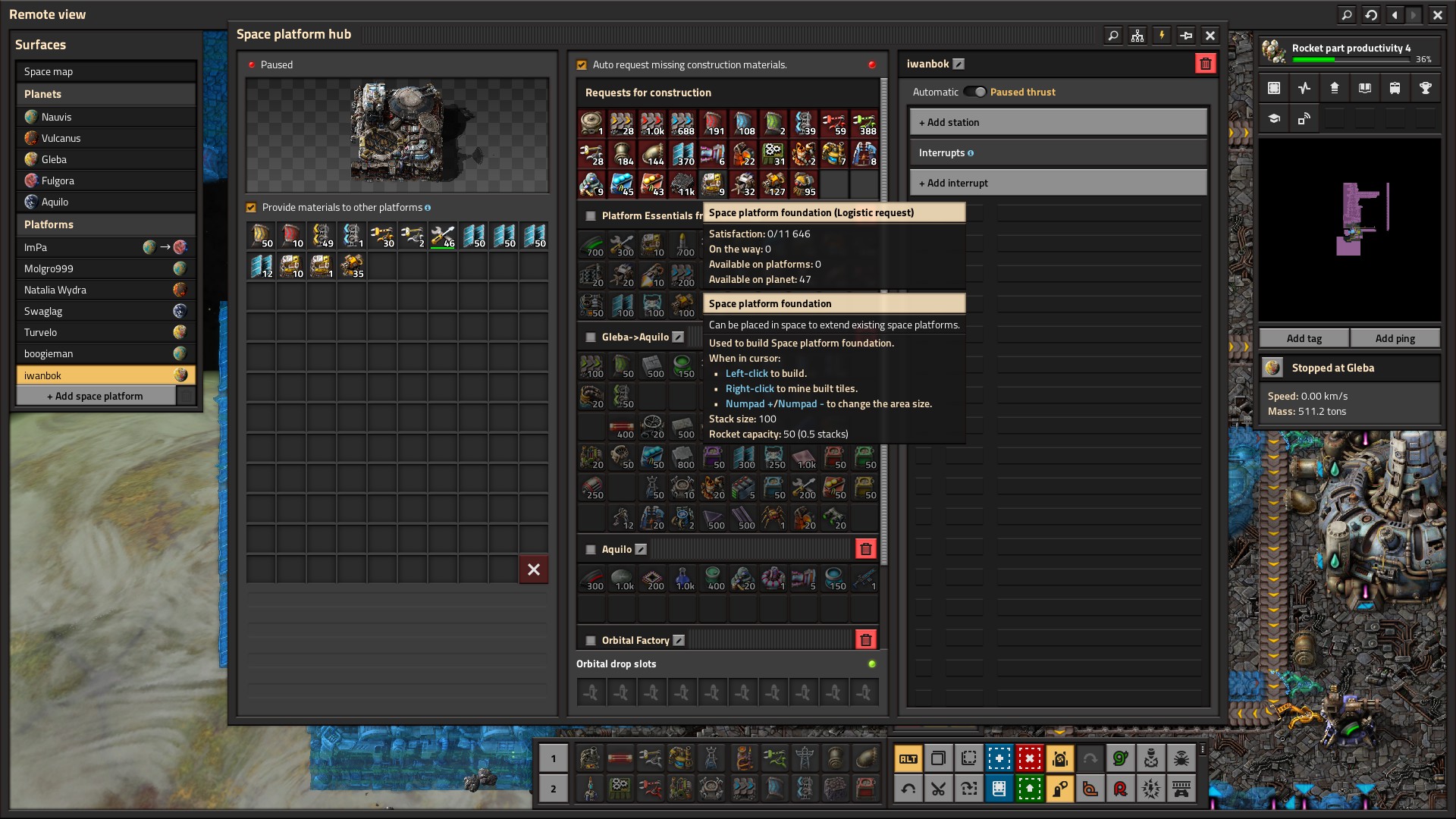This screenshot has width=1456, height=819.
Task: Click the Add ping button
Action: tap(1395, 338)
